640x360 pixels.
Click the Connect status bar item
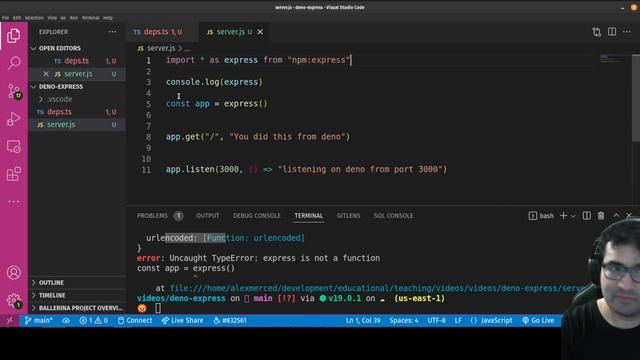(135, 320)
